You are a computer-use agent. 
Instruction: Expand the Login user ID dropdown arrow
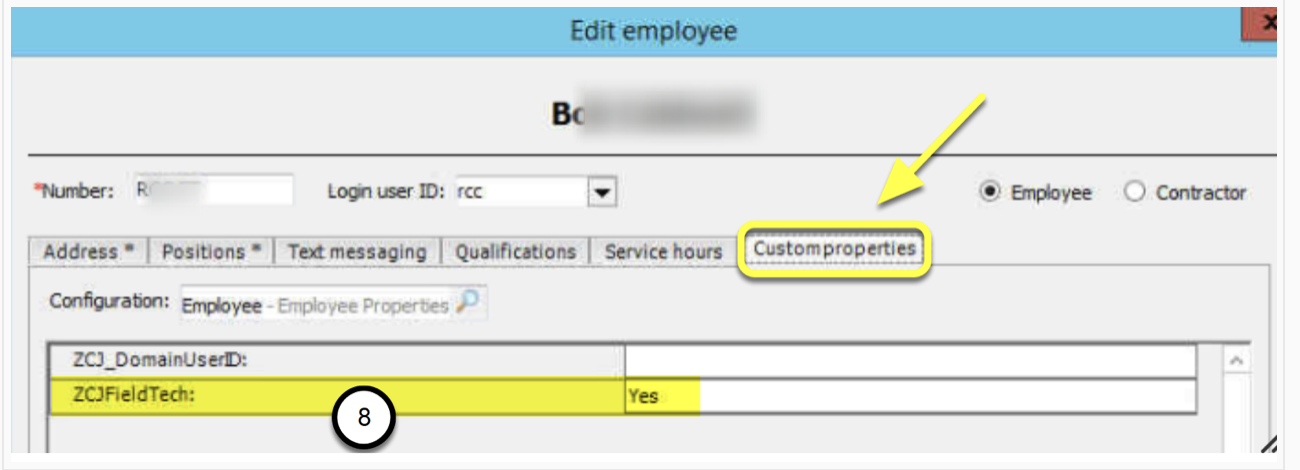(x=601, y=191)
